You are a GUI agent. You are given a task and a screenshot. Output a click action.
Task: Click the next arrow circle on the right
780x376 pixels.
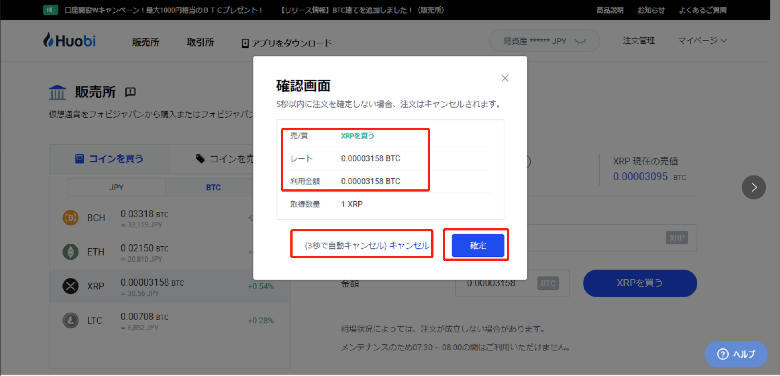[x=754, y=188]
